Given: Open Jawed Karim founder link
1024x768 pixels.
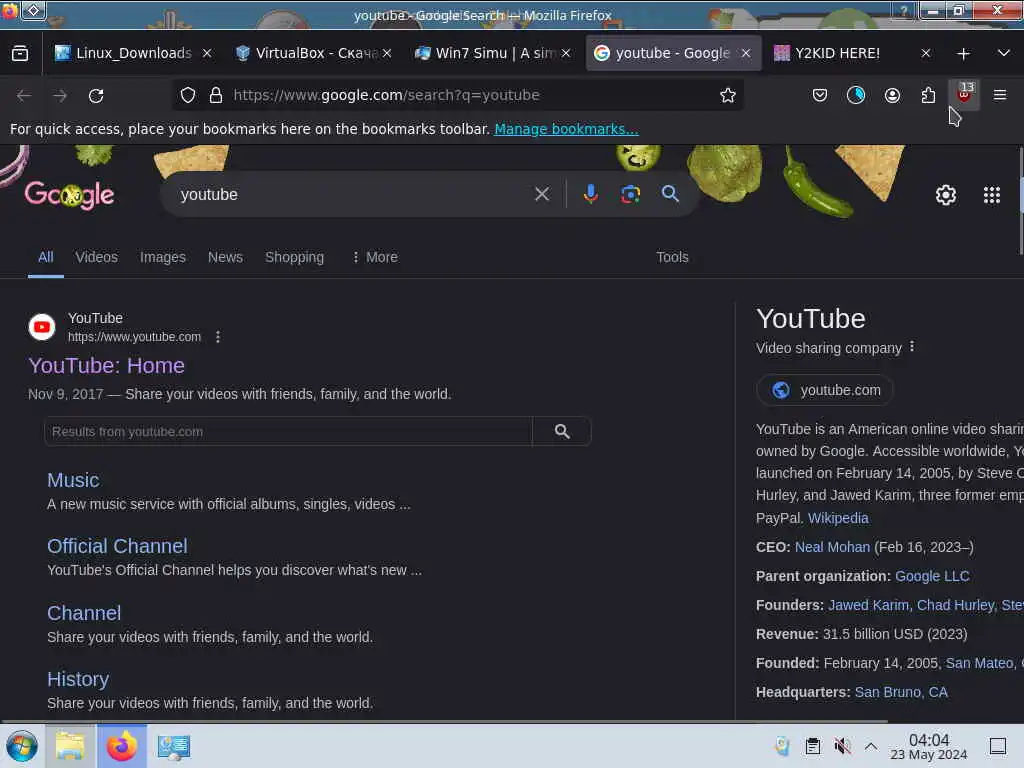Looking at the screenshot, I should (868, 605).
